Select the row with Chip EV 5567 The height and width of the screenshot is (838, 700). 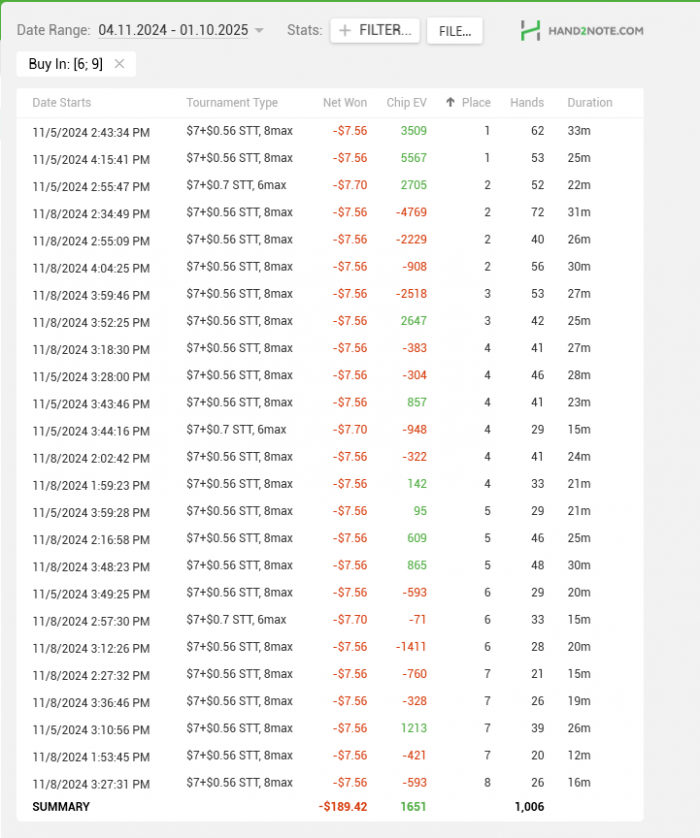point(413,158)
